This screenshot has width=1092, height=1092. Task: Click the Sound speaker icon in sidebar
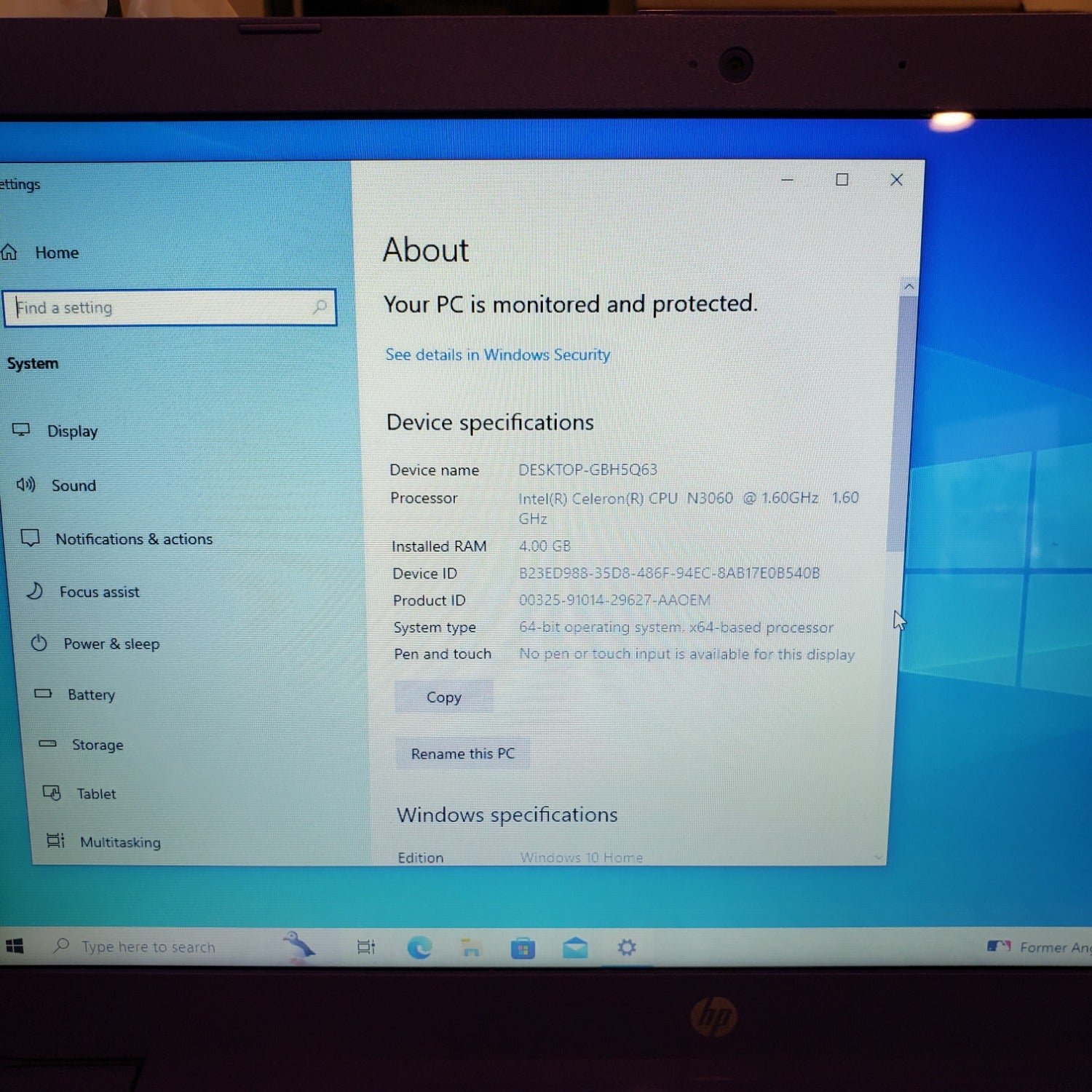pyautogui.click(x=25, y=484)
